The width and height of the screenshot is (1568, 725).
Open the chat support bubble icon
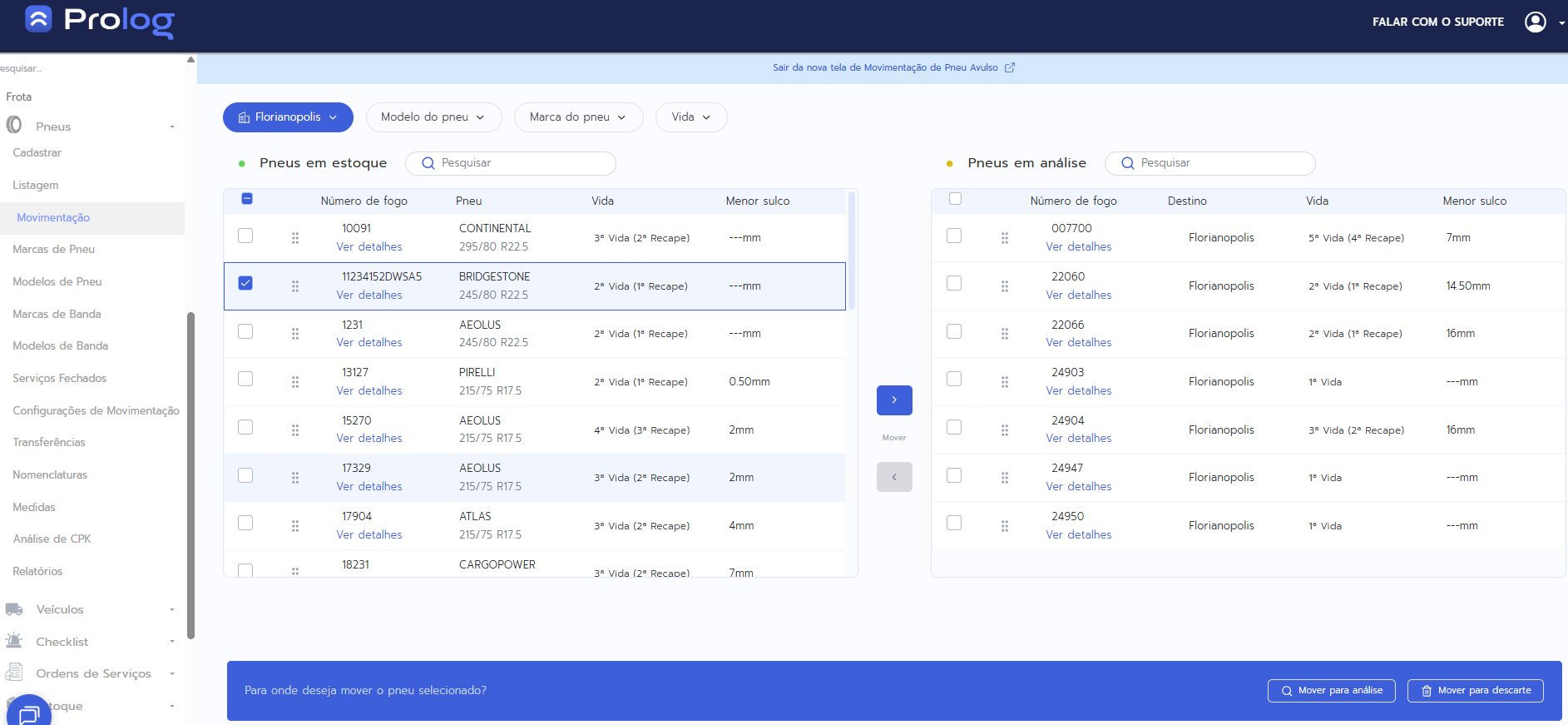(29, 713)
